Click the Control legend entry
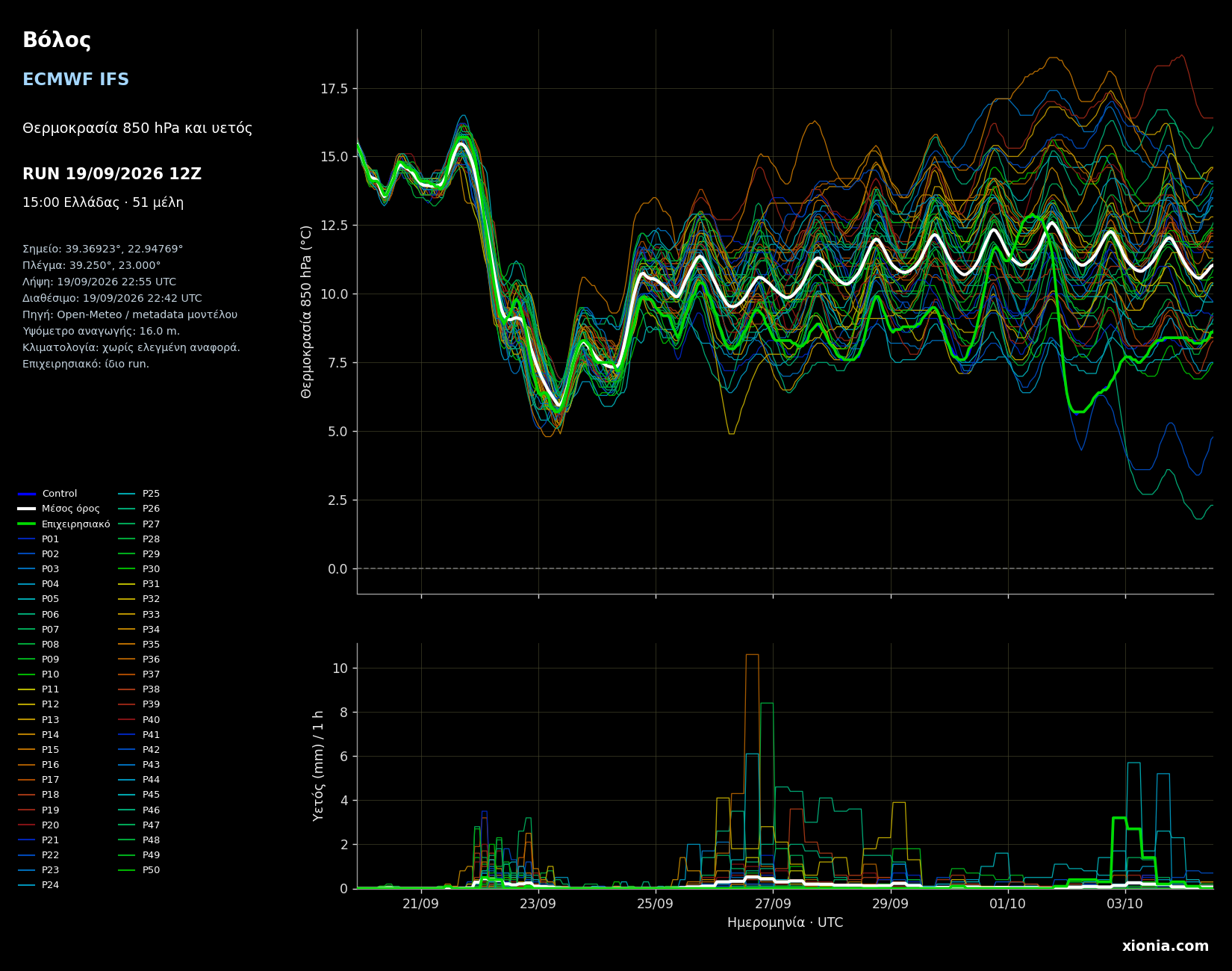This screenshot has width=1232, height=971. click(x=48, y=494)
